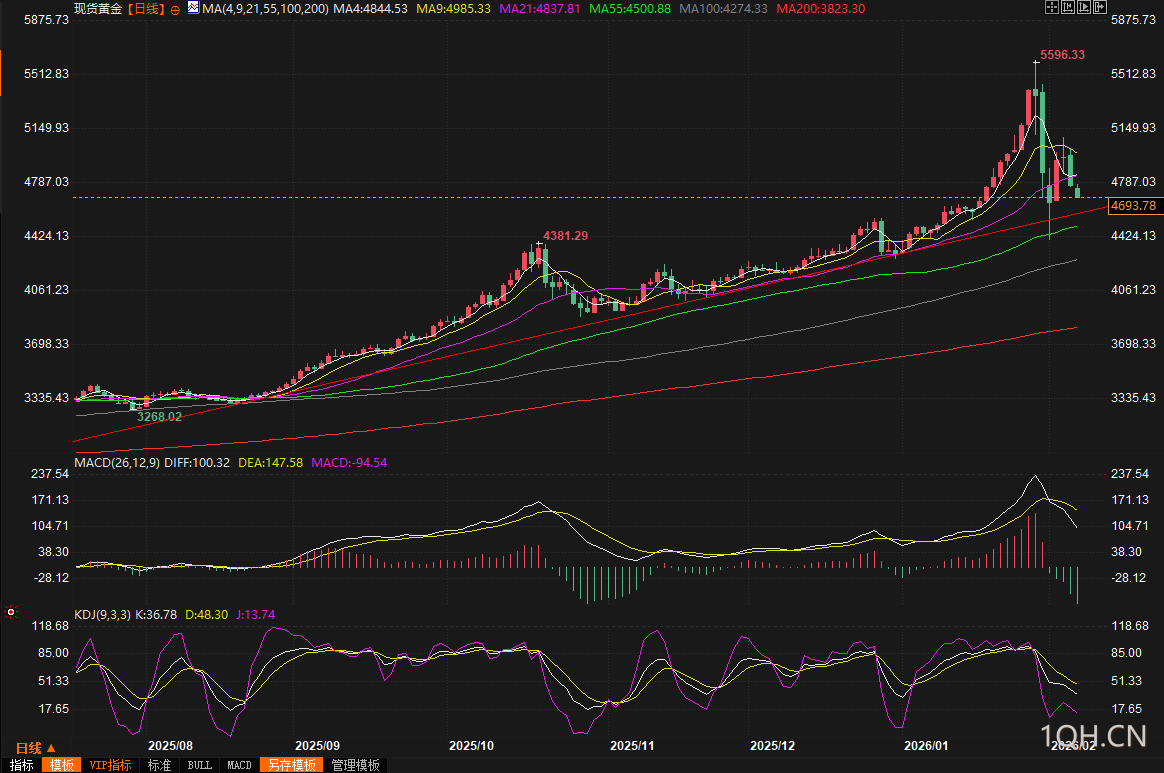Click the 管理模板 button
This screenshot has width=1164, height=773.
pyautogui.click(x=355, y=765)
